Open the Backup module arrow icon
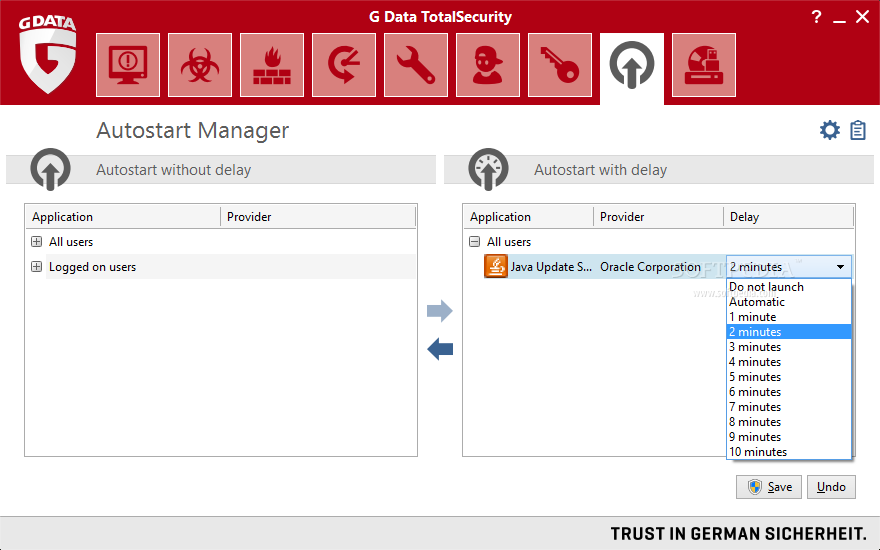880x550 pixels. 343,65
